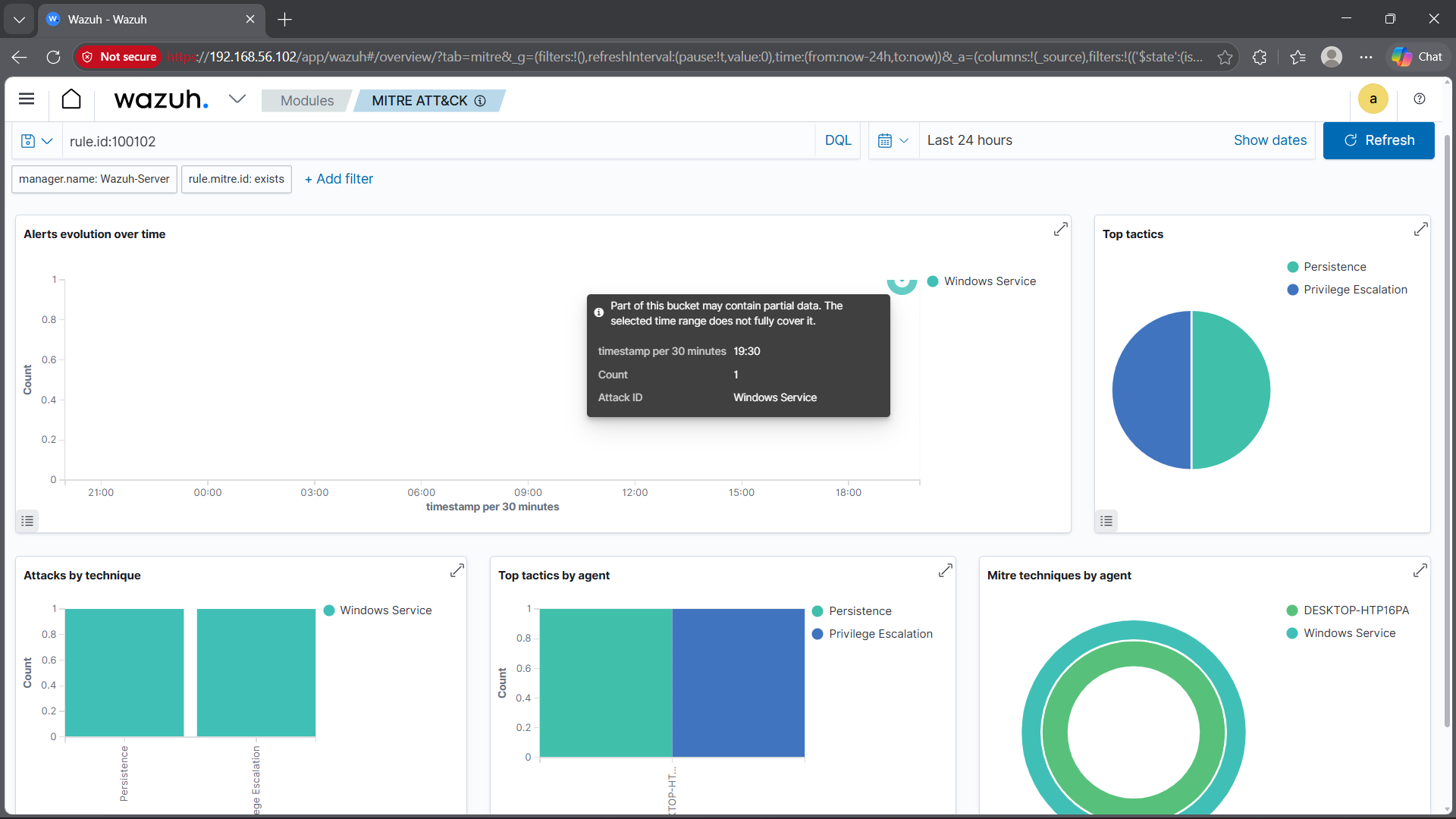1456x819 pixels.
Task: Select the manager.name: Wazuh-Server filter pill
Action: pos(94,179)
